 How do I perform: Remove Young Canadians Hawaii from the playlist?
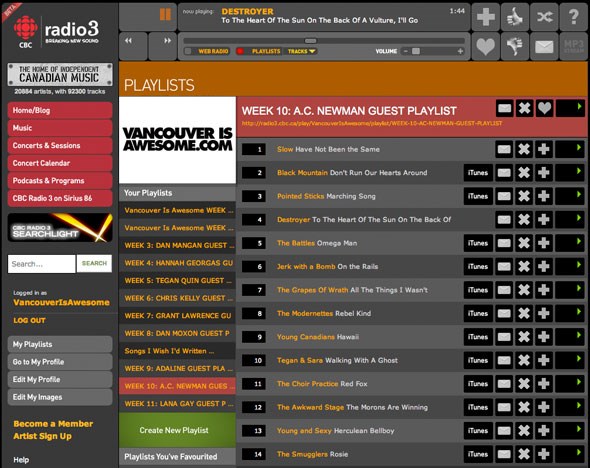524,337
